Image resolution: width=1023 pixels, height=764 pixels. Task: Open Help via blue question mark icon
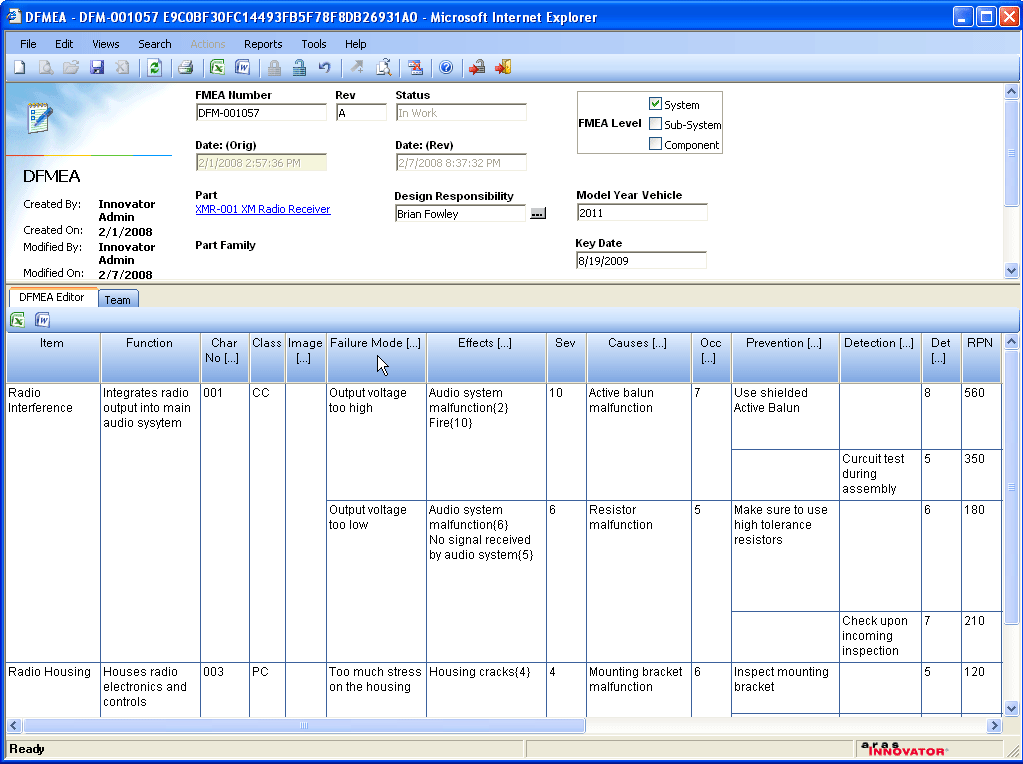(x=446, y=68)
